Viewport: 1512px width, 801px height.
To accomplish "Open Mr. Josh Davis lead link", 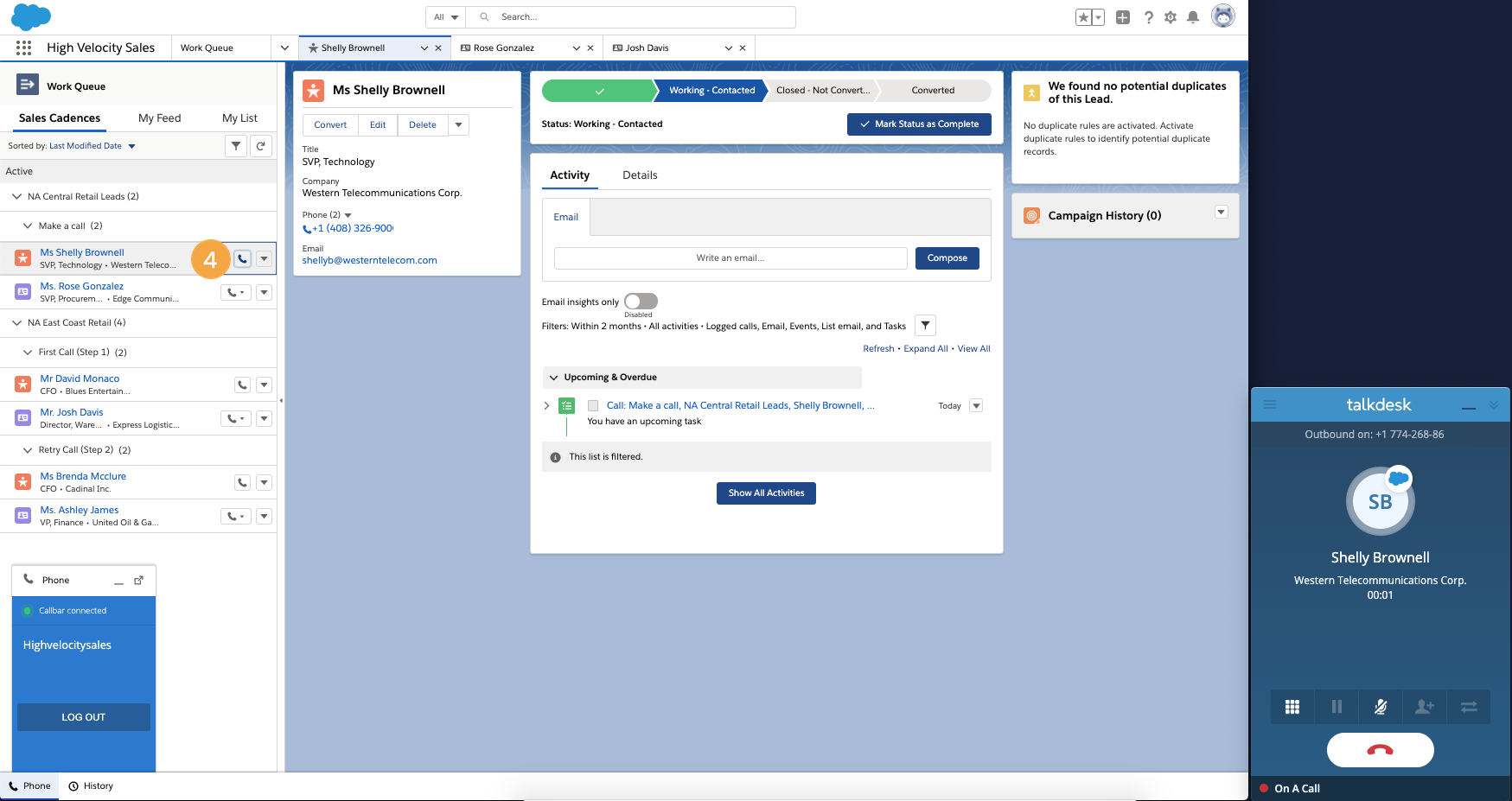I will (x=72, y=412).
